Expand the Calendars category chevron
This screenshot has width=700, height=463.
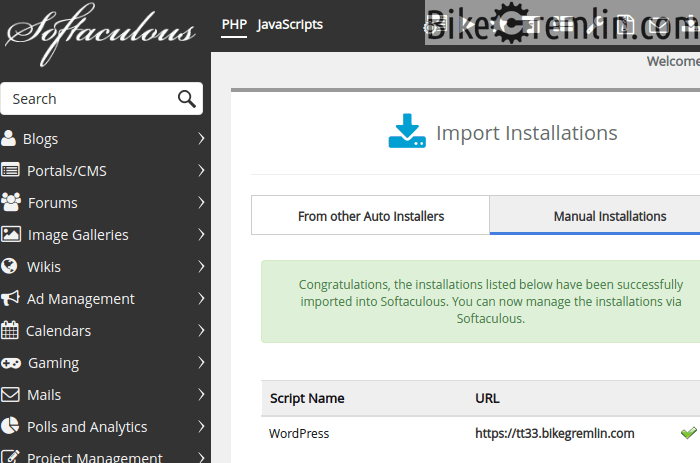point(201,330)
